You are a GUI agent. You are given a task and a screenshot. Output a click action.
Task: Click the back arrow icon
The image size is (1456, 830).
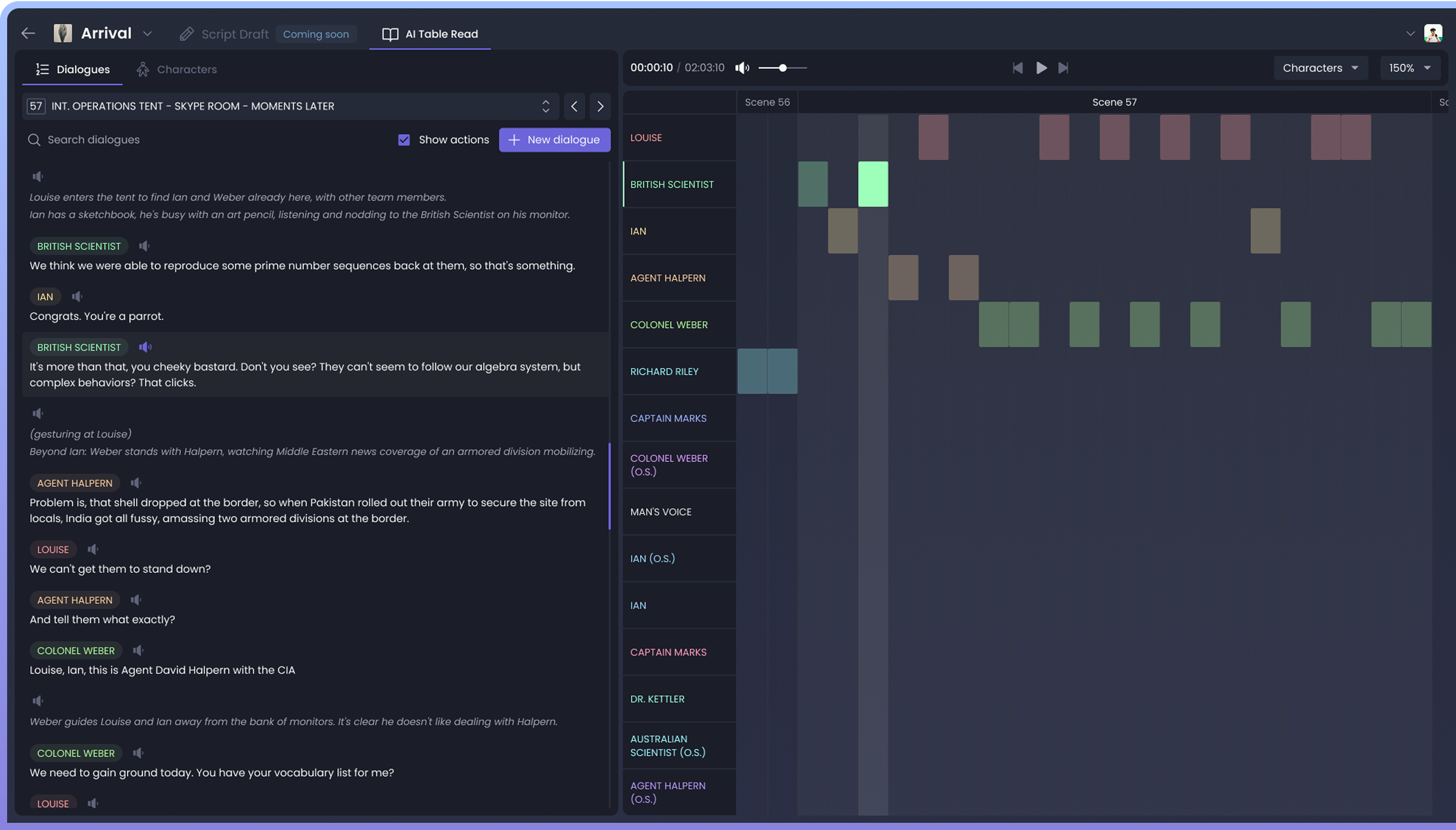(28, 34)
